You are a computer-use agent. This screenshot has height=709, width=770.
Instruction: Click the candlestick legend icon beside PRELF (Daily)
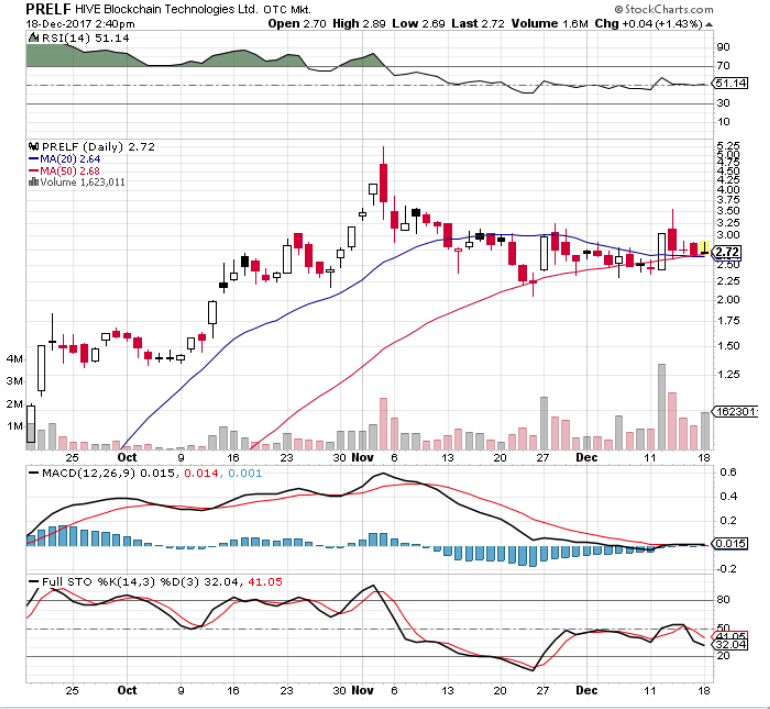coord(33,147)
